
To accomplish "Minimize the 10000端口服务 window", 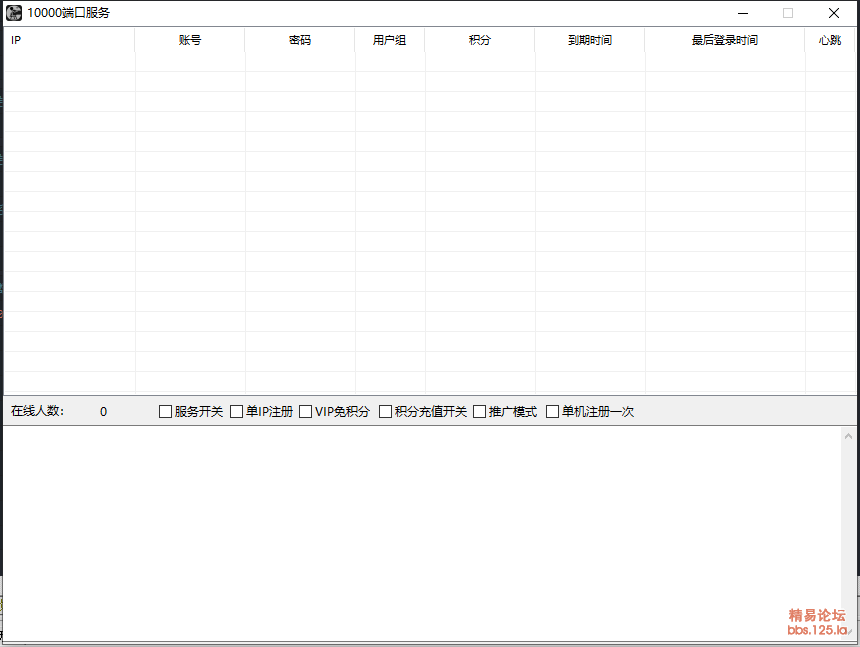I will pyautogui.click(x=742, y=13).
